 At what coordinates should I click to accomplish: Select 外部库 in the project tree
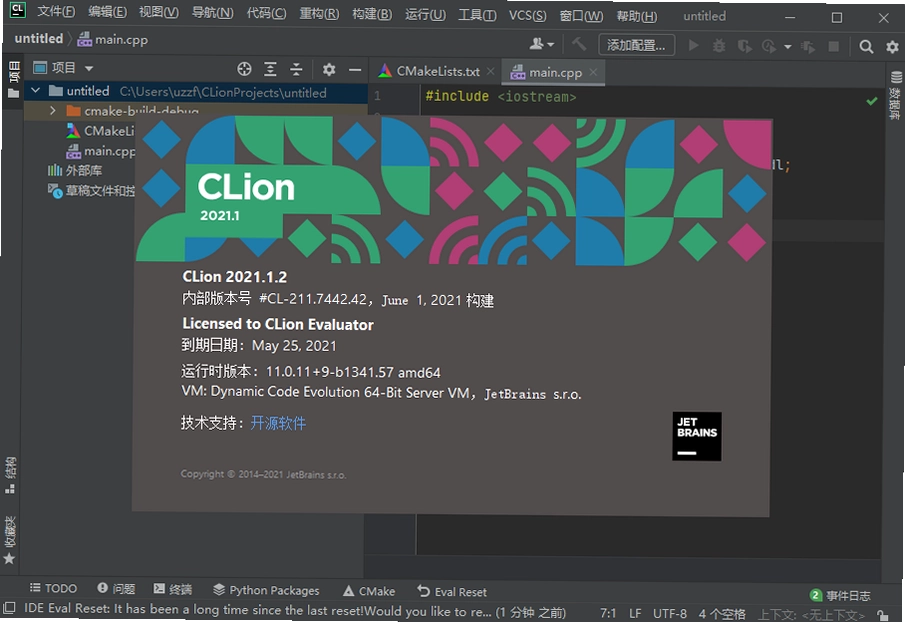[74, 170]
